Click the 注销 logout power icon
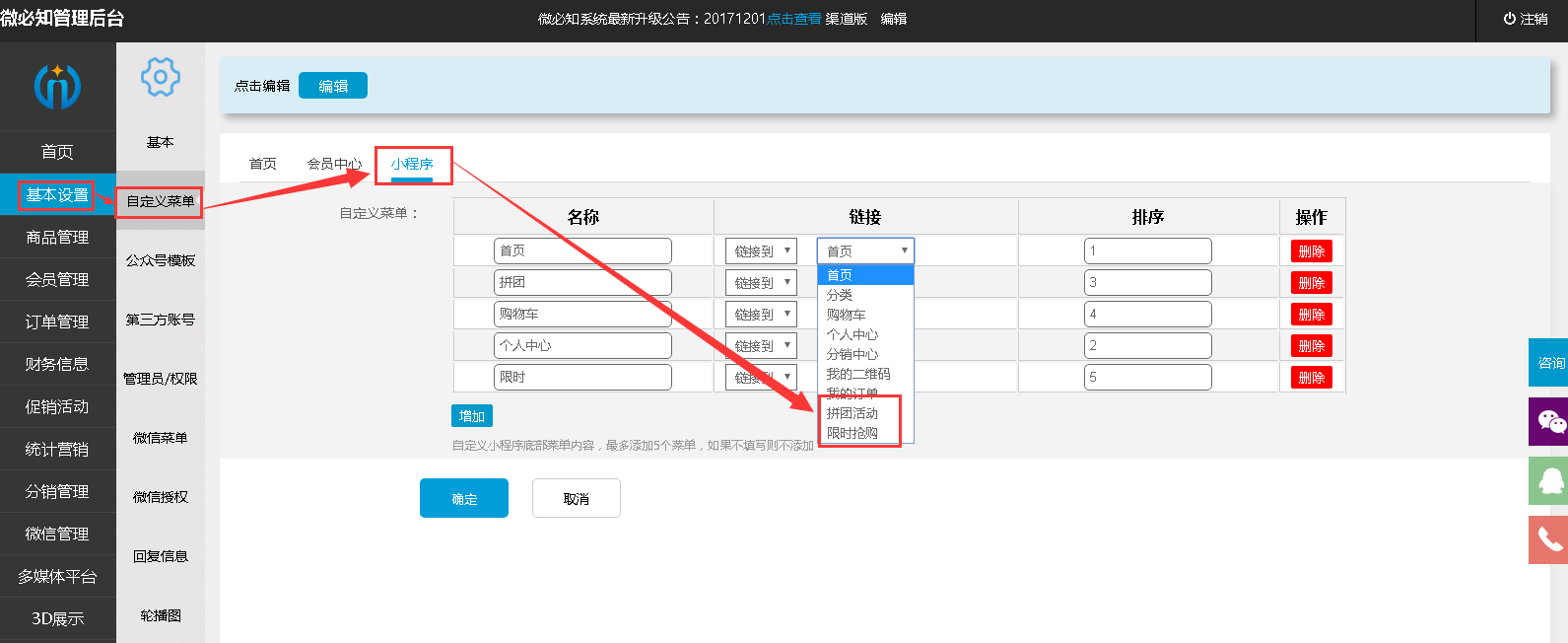 (x=1509, y=19)
